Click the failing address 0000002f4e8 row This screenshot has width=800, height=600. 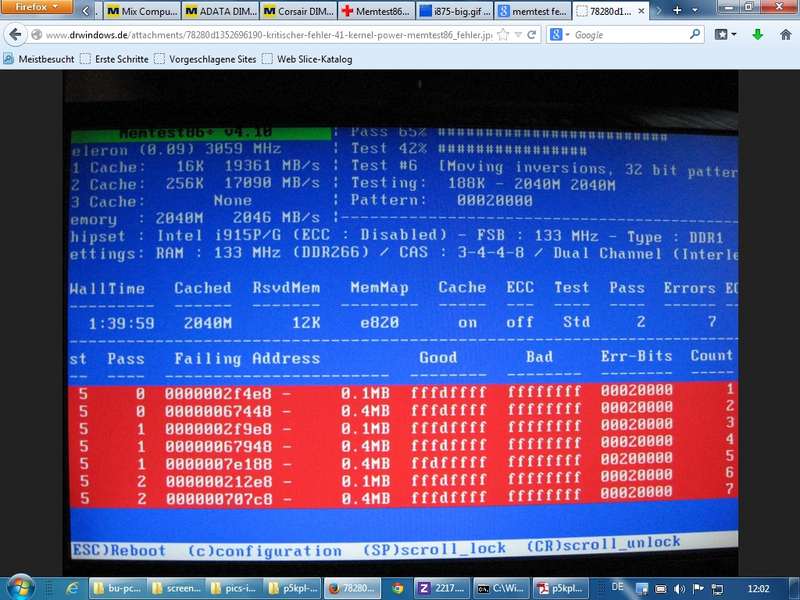coord(403,392)
